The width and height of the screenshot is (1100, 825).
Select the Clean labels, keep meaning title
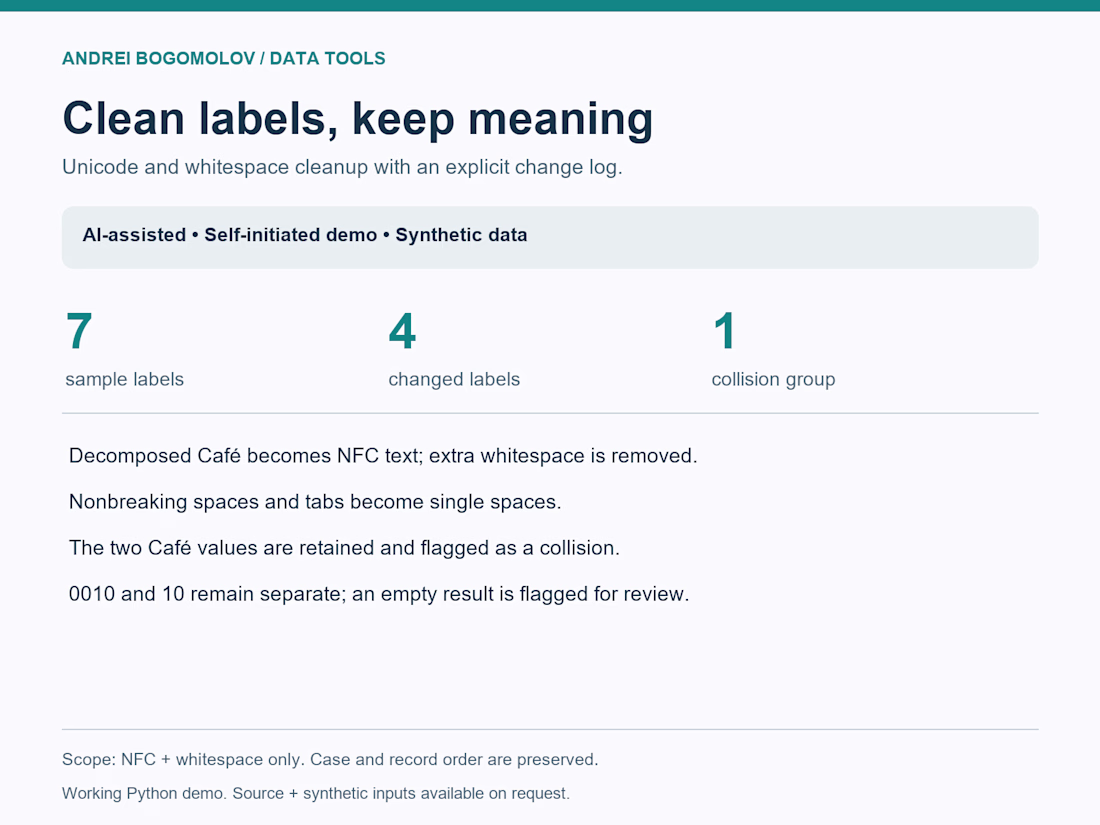tap(358, 119)
